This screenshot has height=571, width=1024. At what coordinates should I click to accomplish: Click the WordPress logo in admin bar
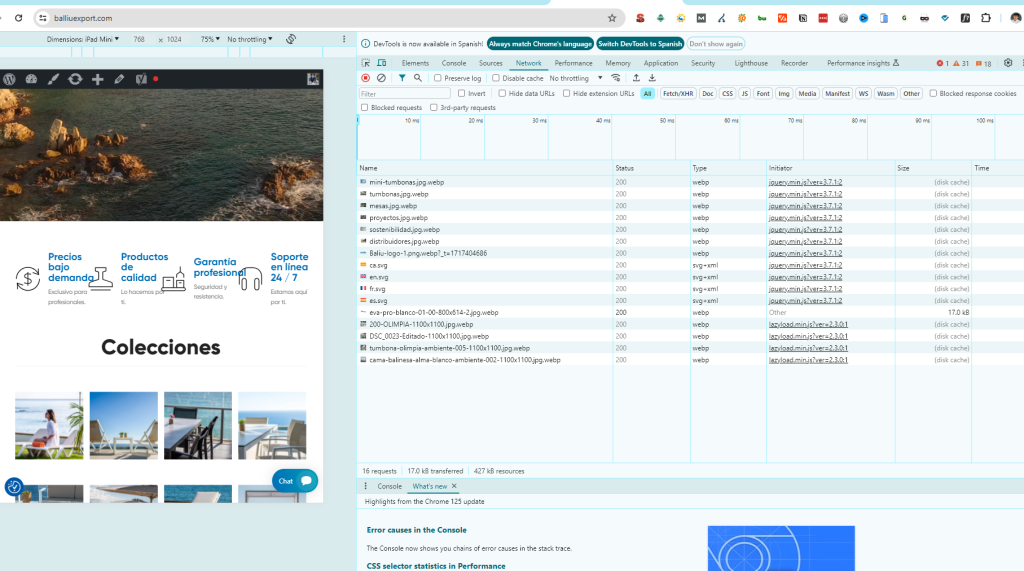(10, 79)
